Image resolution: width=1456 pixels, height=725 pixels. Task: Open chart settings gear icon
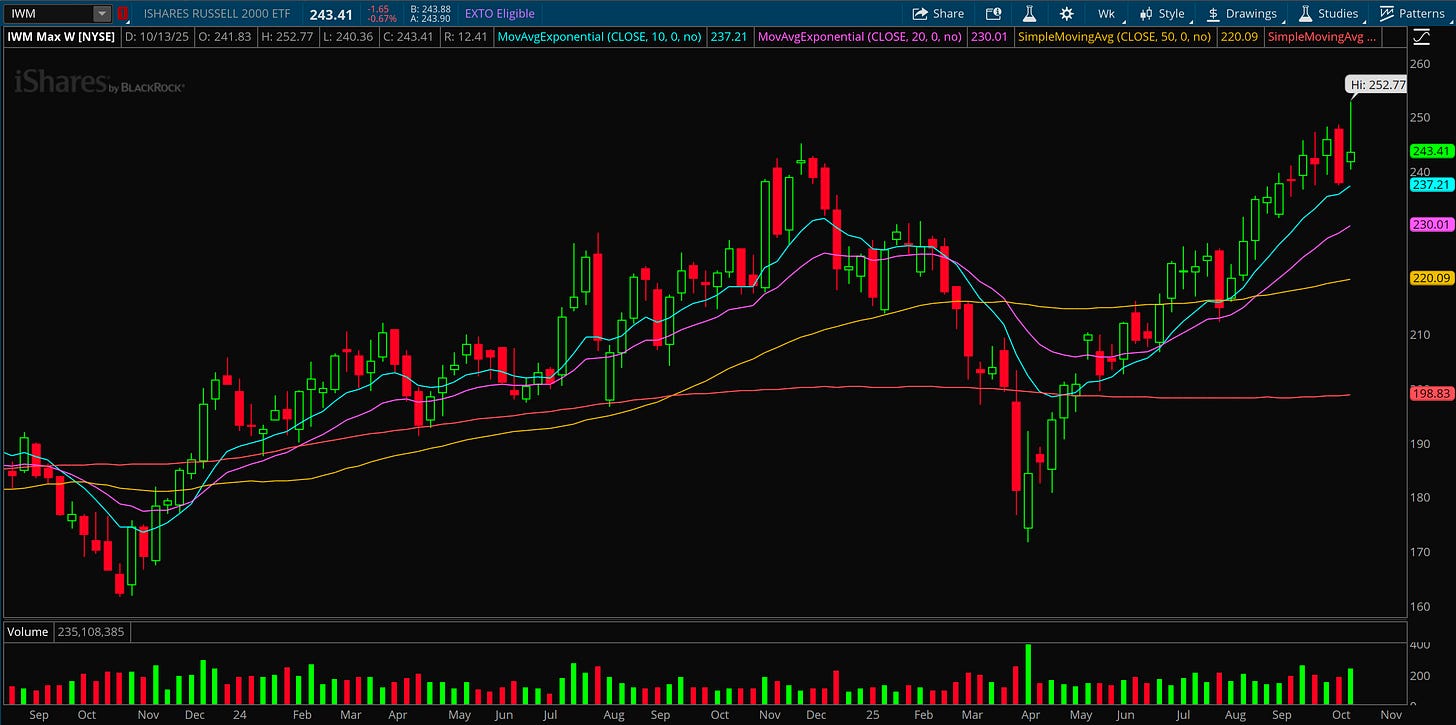tap(1066, 14)
